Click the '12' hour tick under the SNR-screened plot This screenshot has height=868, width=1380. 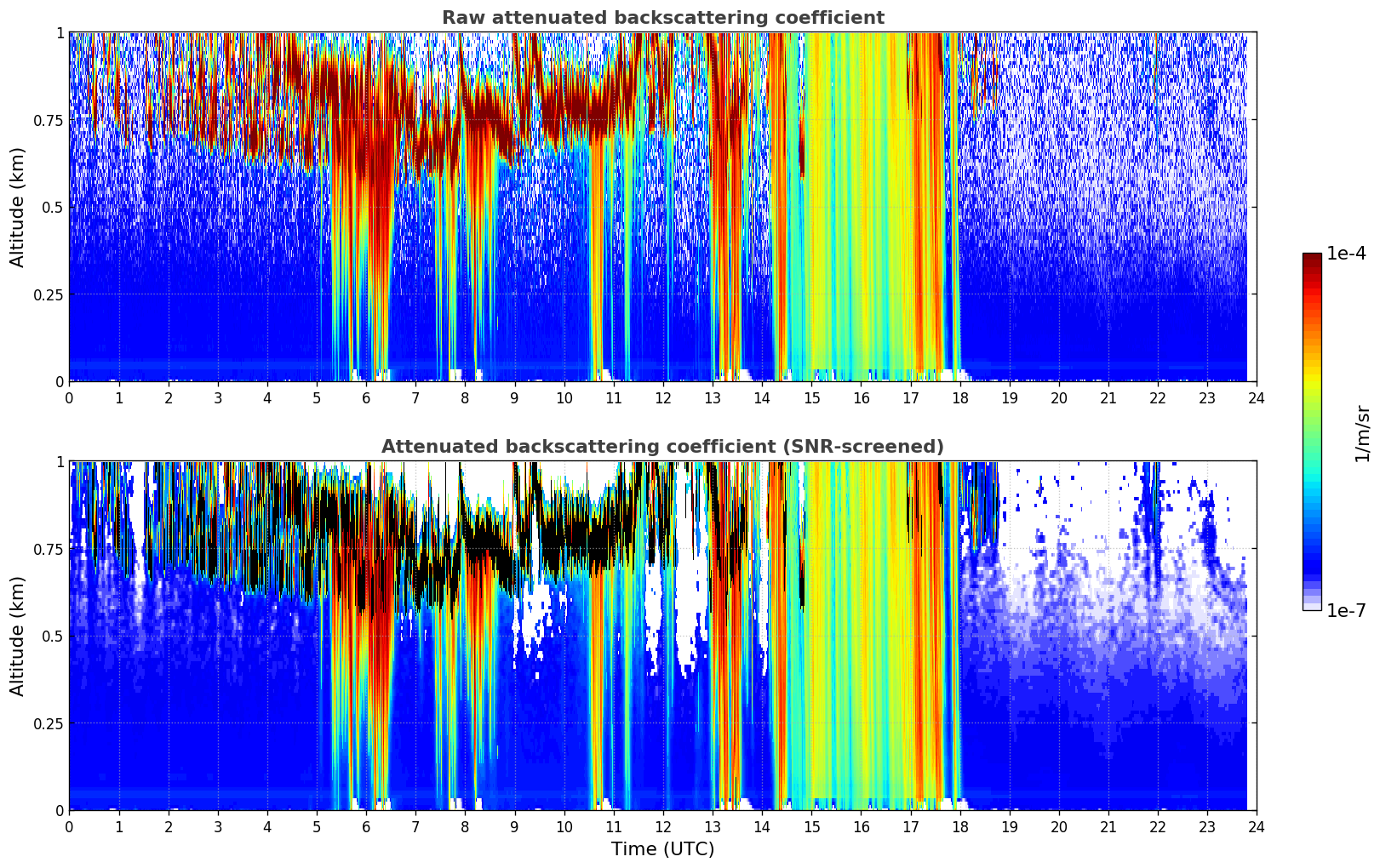pyautogui.click(x=663, y=826)
